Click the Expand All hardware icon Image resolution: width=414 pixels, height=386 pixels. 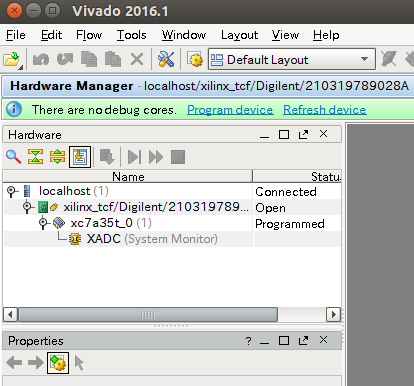[57, 157]
